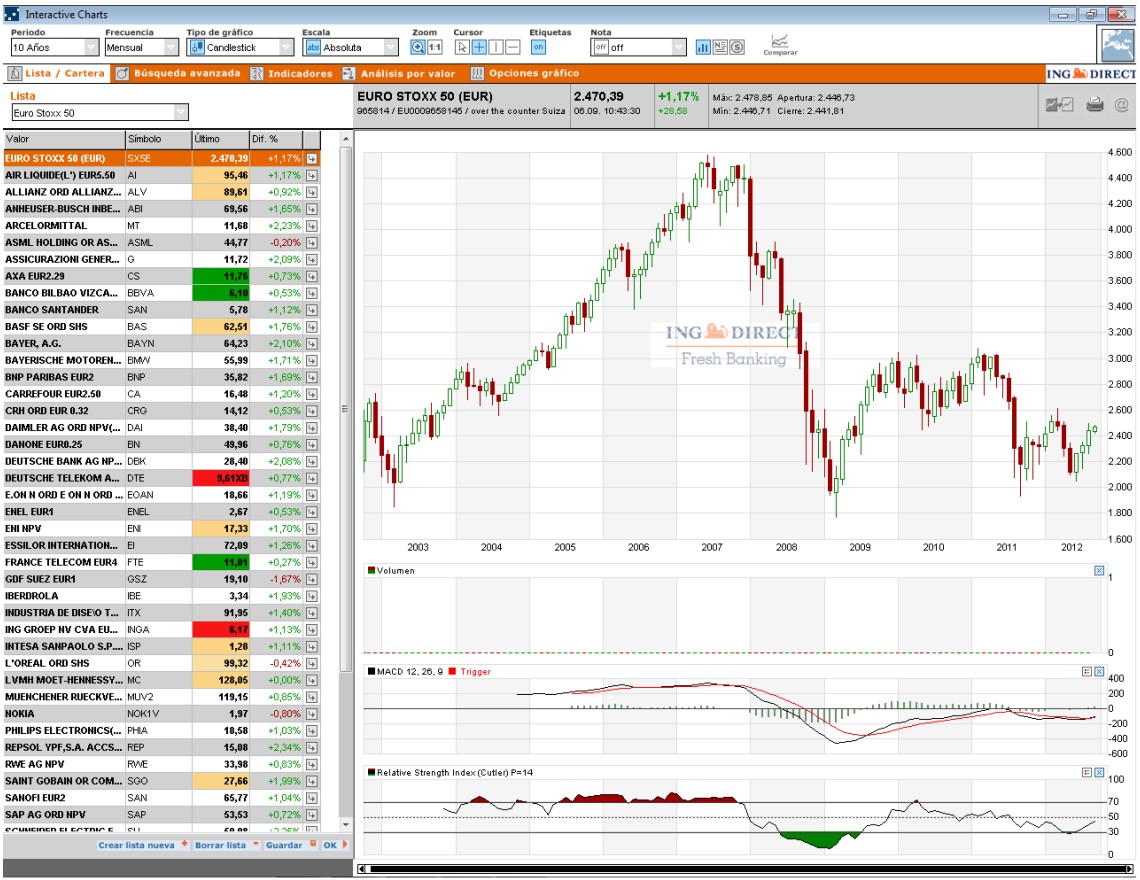Click the chart arrow icon for DAIMLER AG row

coord(312,428)
